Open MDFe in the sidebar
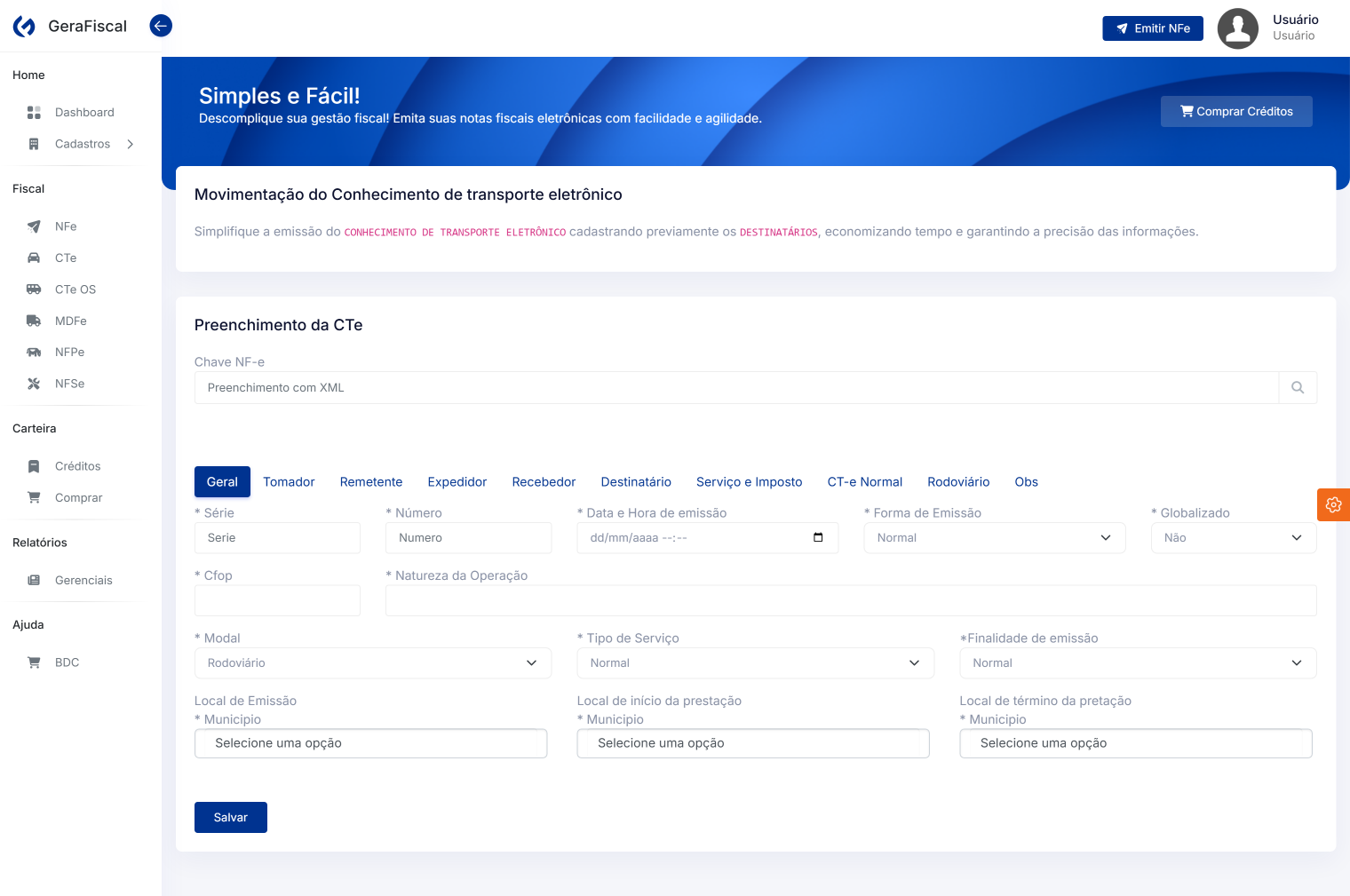Screen dimensions: 1350x896 pos(71,321)
